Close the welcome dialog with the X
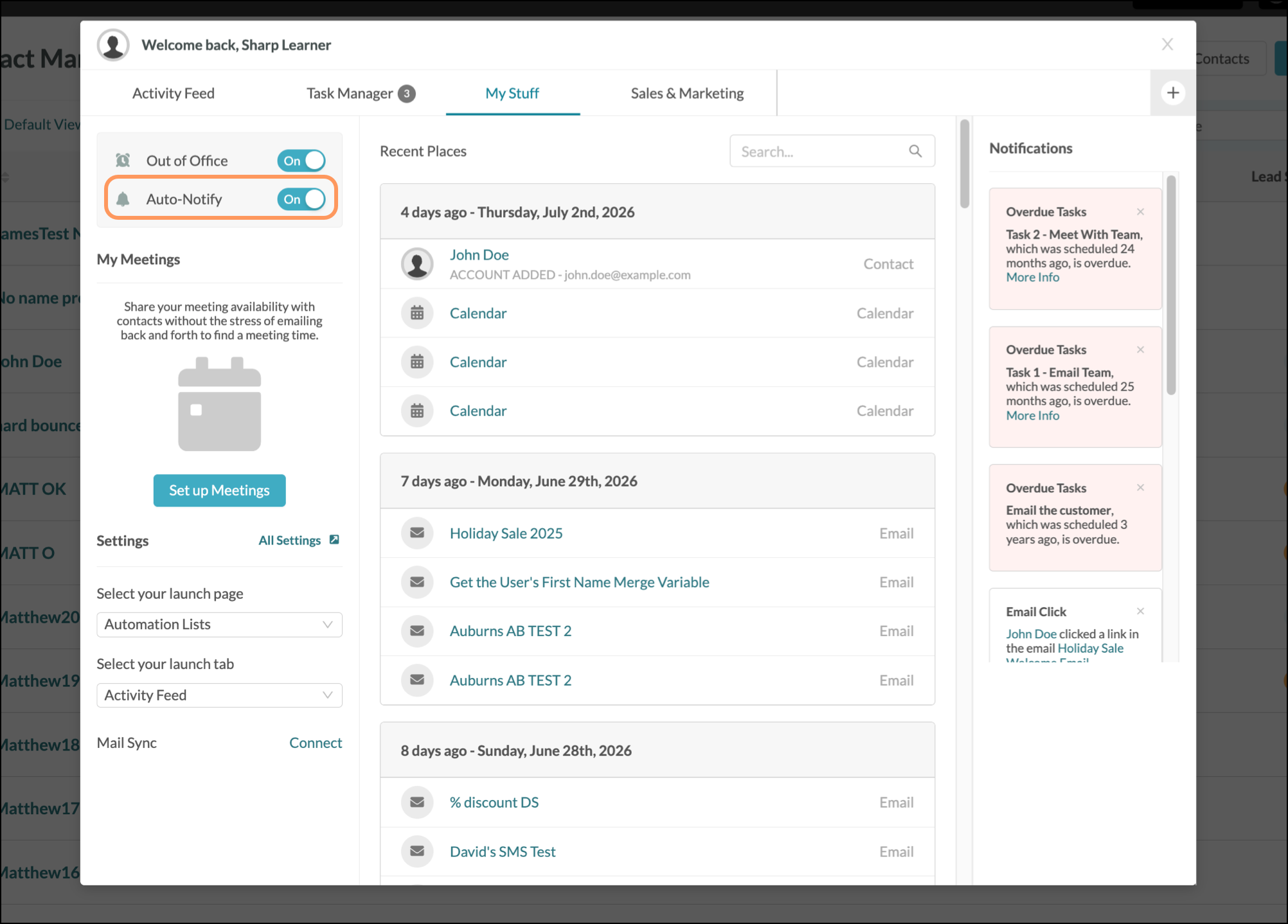 [x=1167, y=44]
